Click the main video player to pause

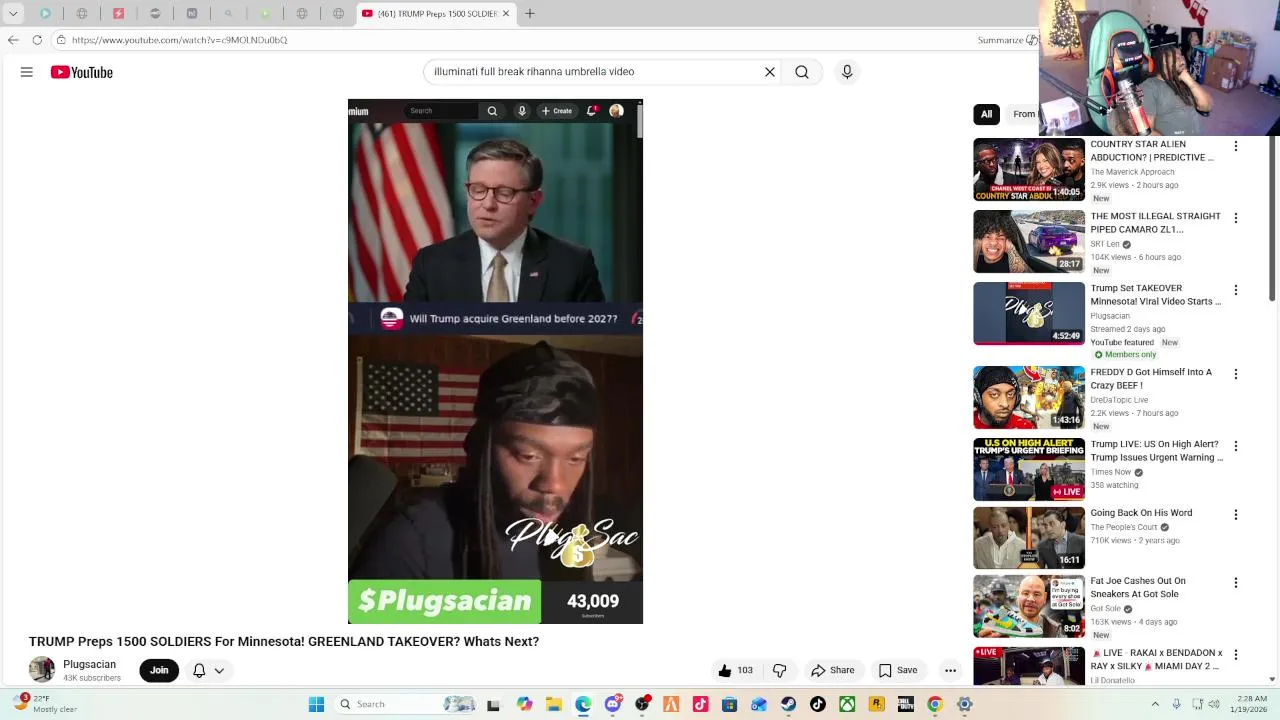pos(495,361)
